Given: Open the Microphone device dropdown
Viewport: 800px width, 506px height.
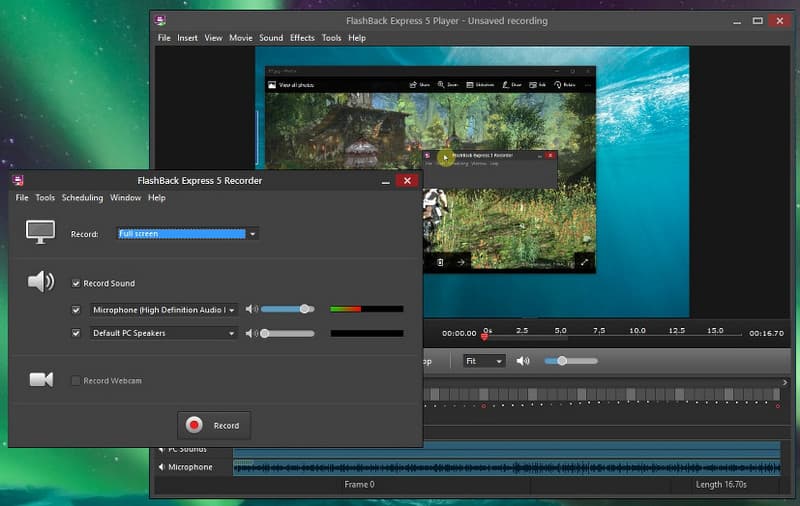Looking at the screenshot, I should point(164,310).
